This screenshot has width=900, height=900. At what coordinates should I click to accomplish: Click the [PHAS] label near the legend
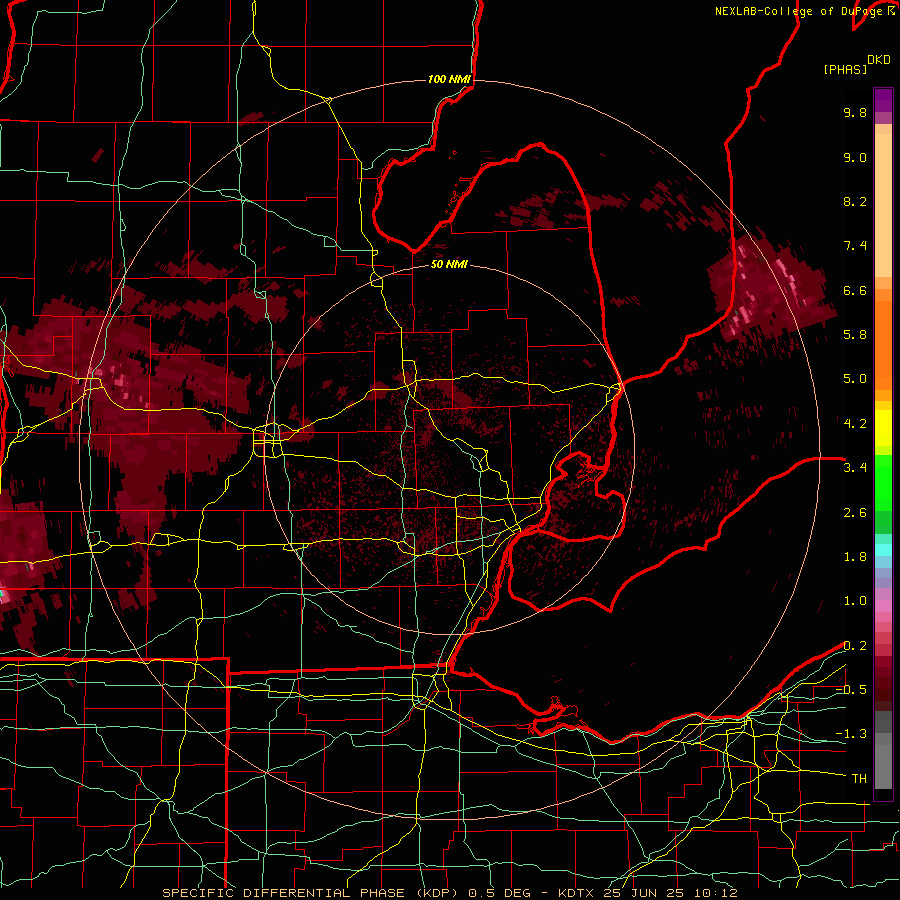tap(845, 69)
